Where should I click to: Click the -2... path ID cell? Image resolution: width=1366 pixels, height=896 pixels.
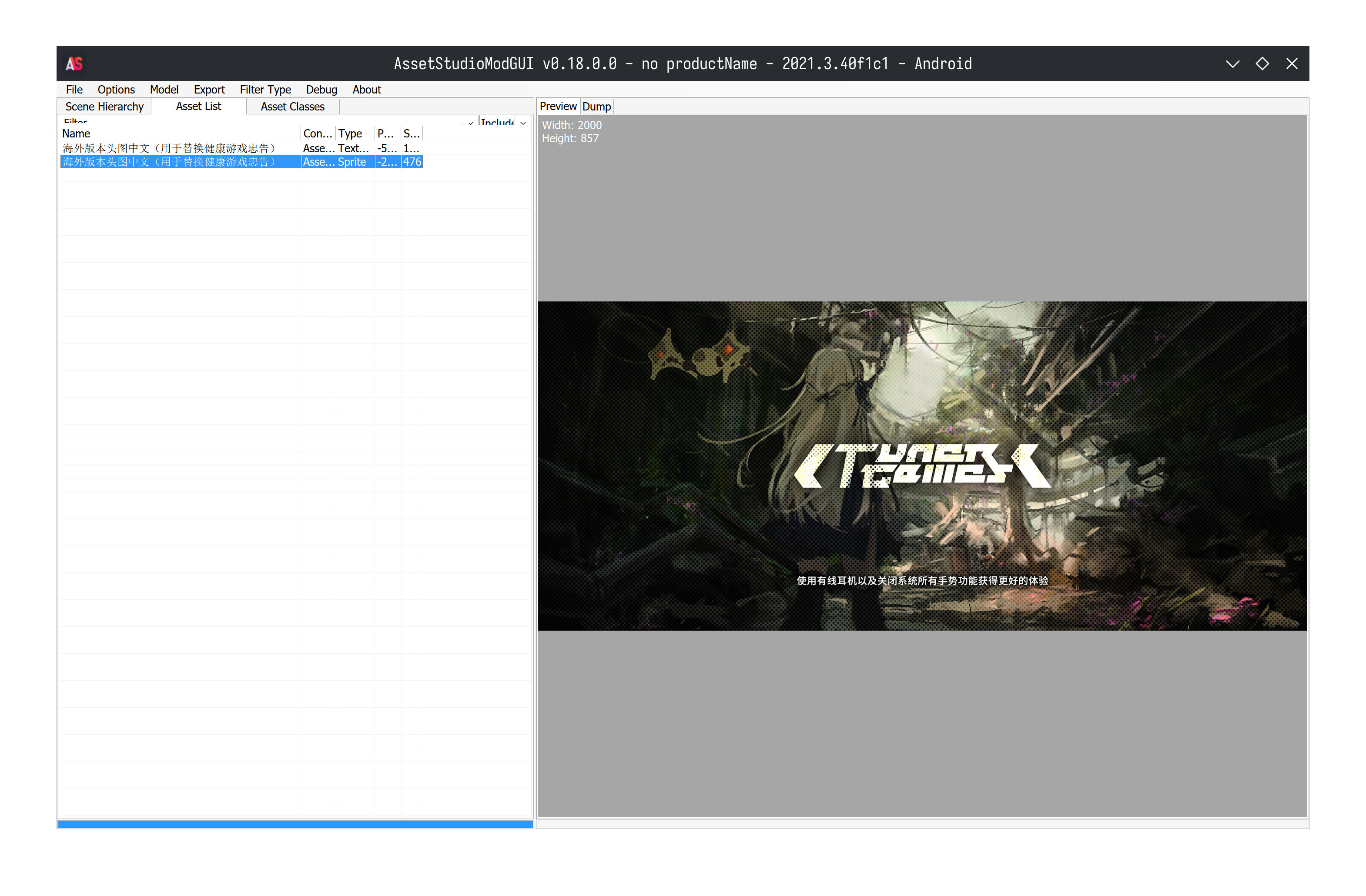click(x=388, y=162)
